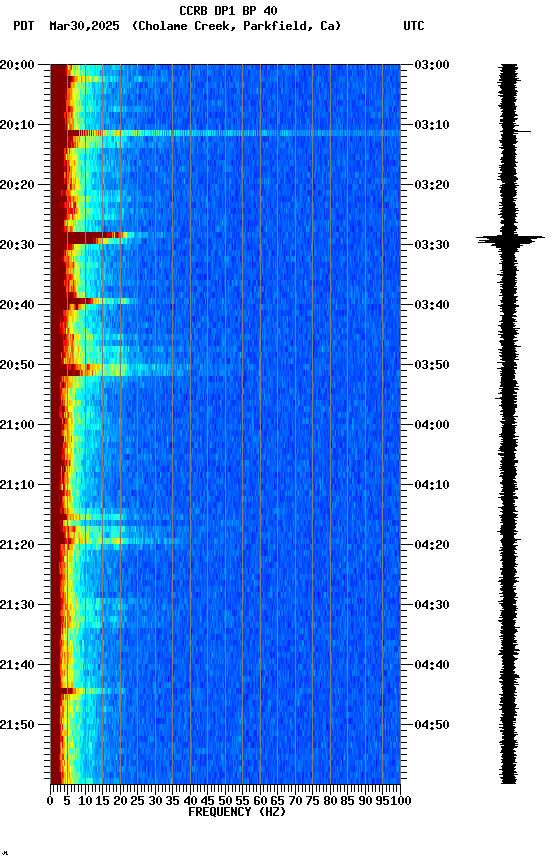Click the PDT time label "20:30"
Image resolution: width=552 pixels, height=864 pixels.
click(x=17, y=245)
